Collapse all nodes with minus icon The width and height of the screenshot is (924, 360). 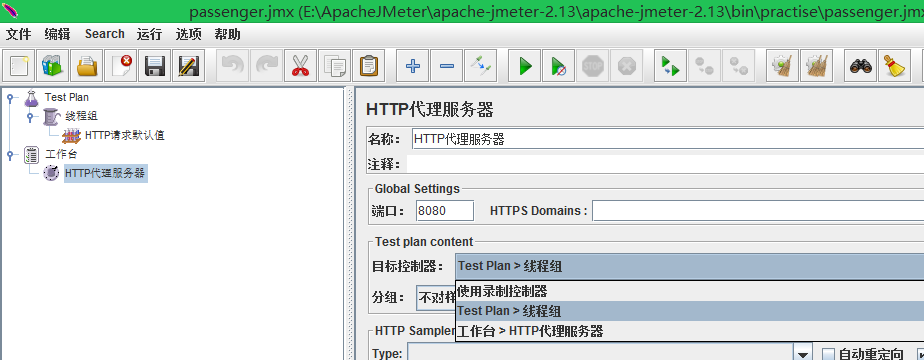(447, 65)
